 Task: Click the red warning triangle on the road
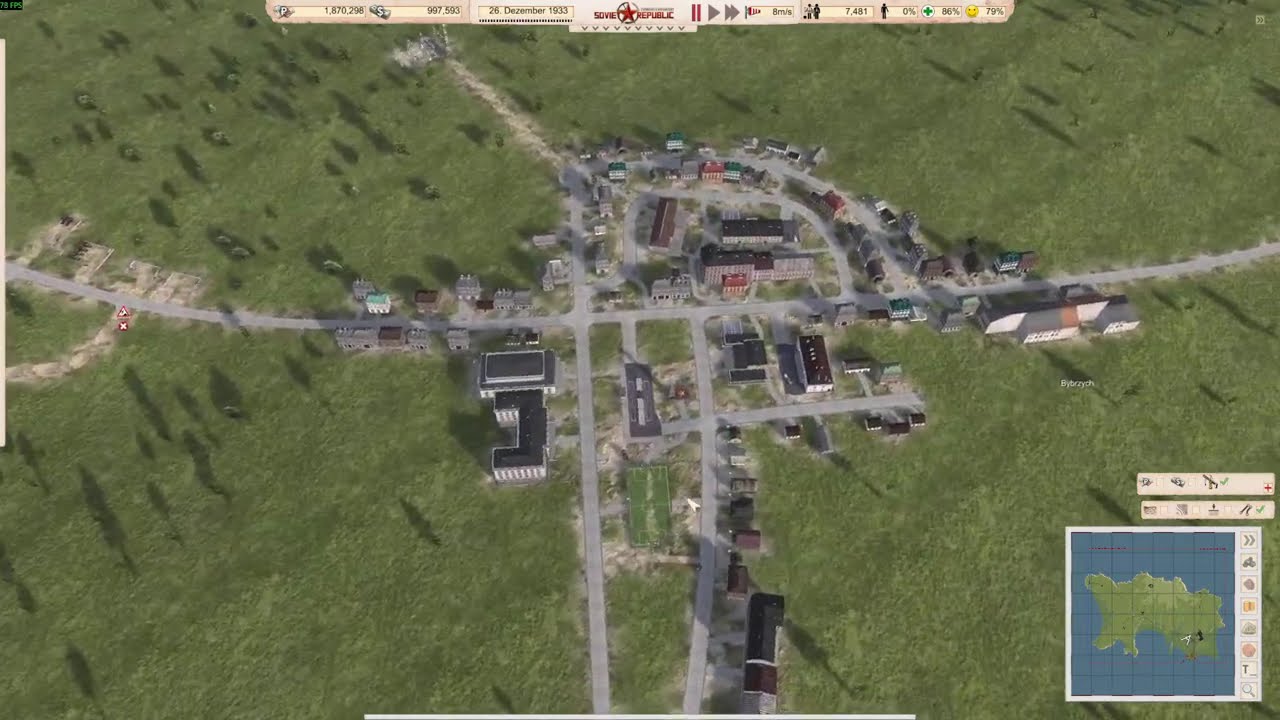click(x=123, y=314)
